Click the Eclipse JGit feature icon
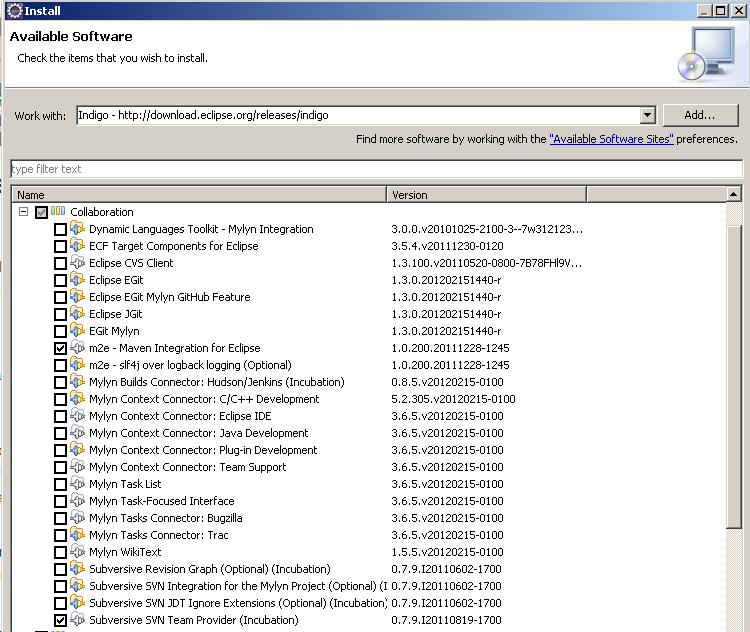 click(77, 313)
